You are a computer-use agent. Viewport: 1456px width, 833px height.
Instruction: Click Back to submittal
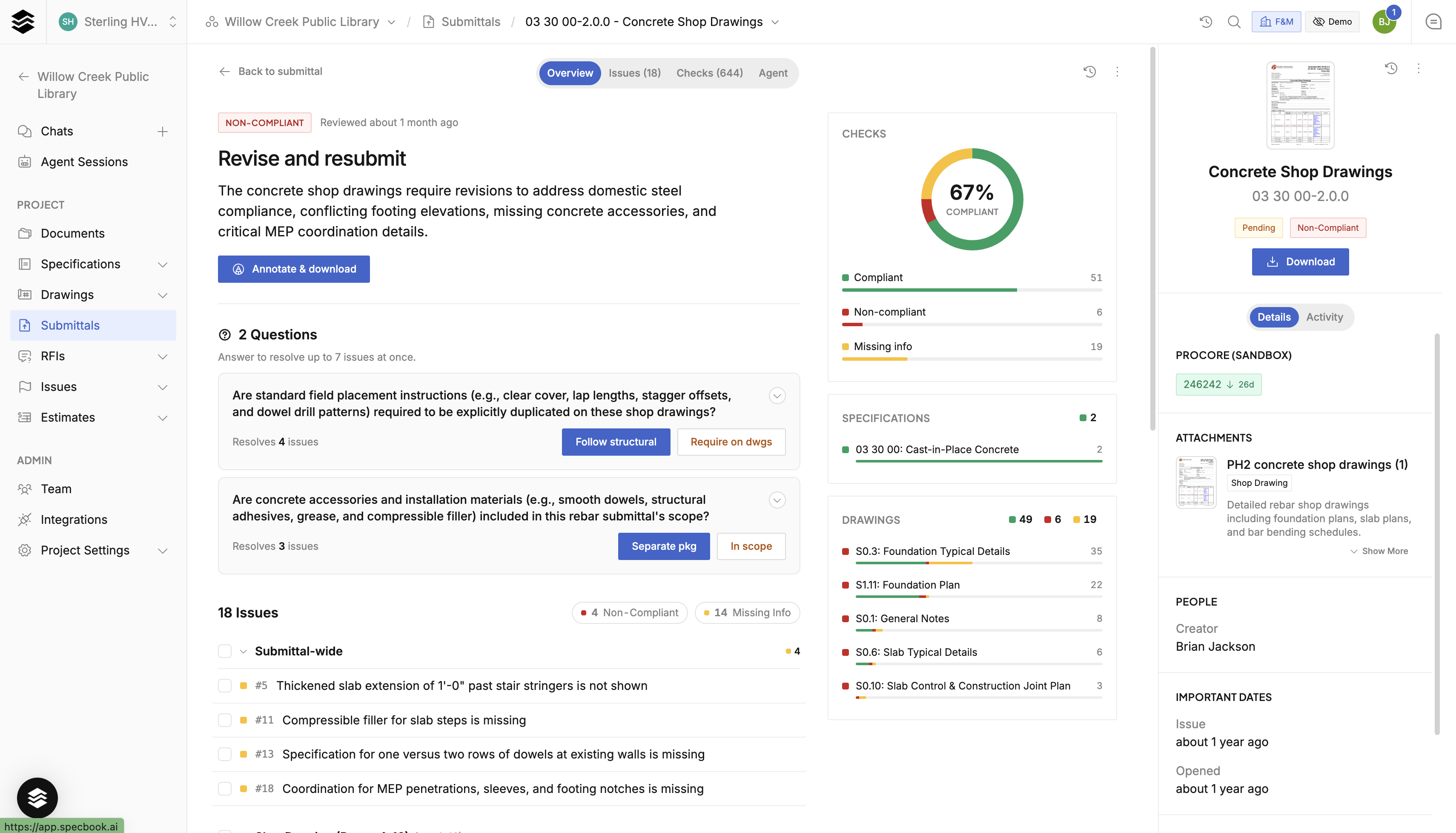pos(270,72)
